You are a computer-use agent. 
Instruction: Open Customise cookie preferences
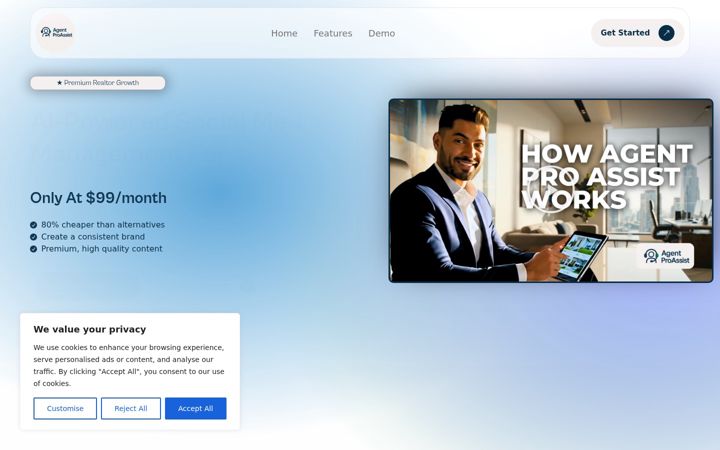(x=65, y=409)
